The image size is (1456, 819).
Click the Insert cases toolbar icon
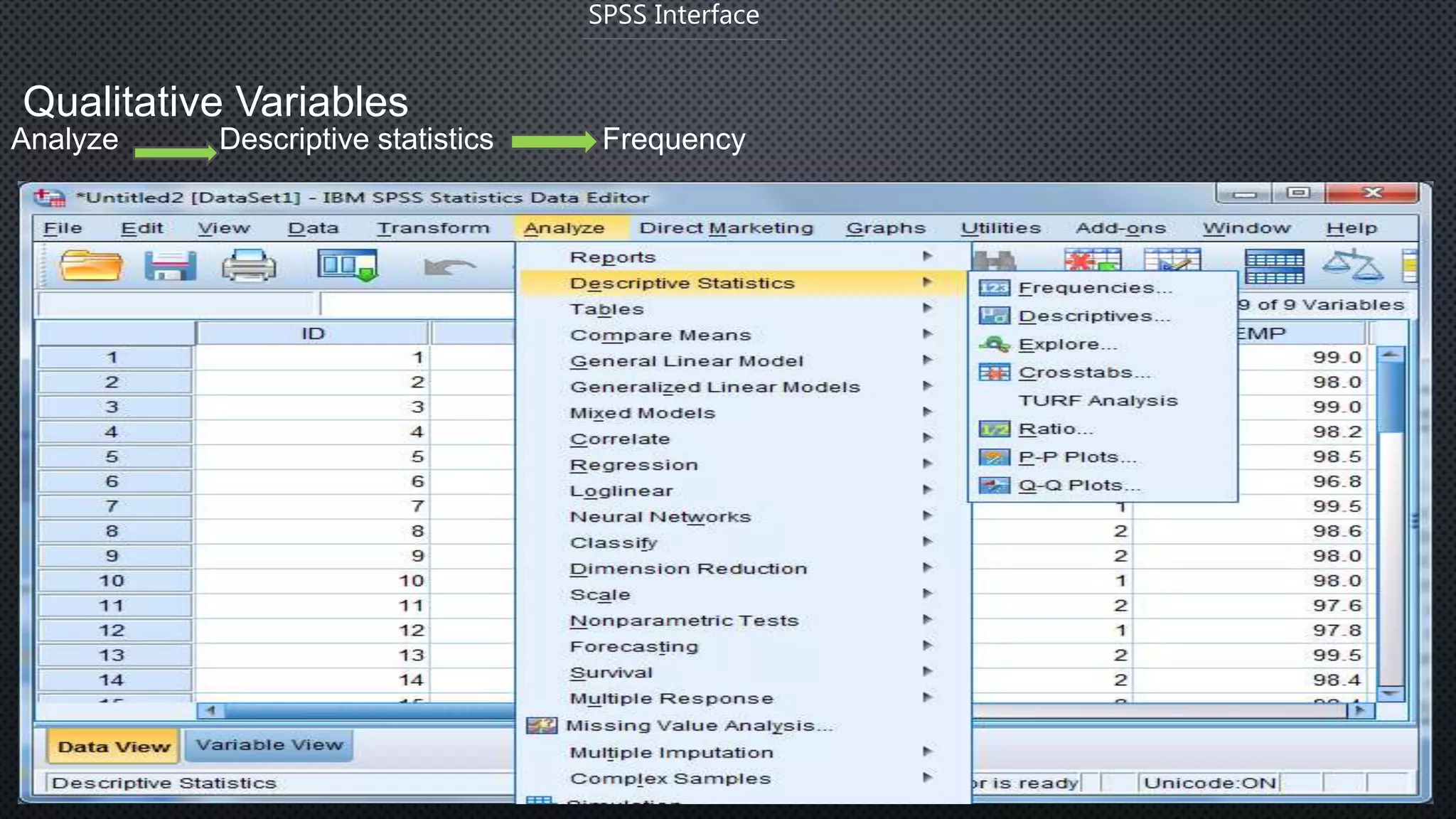pyautogui.click(x=1093, y=259)
